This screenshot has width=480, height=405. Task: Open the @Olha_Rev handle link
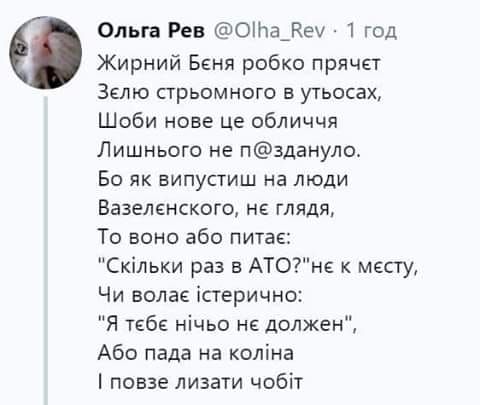[269, 31]
